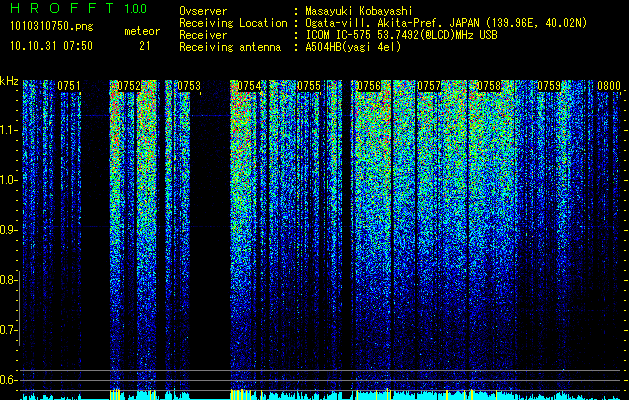The height and width of the screenshot is (400, 629).
Task: Click the date stamp 10.10.31 07:50
Action: coord(51,46)
